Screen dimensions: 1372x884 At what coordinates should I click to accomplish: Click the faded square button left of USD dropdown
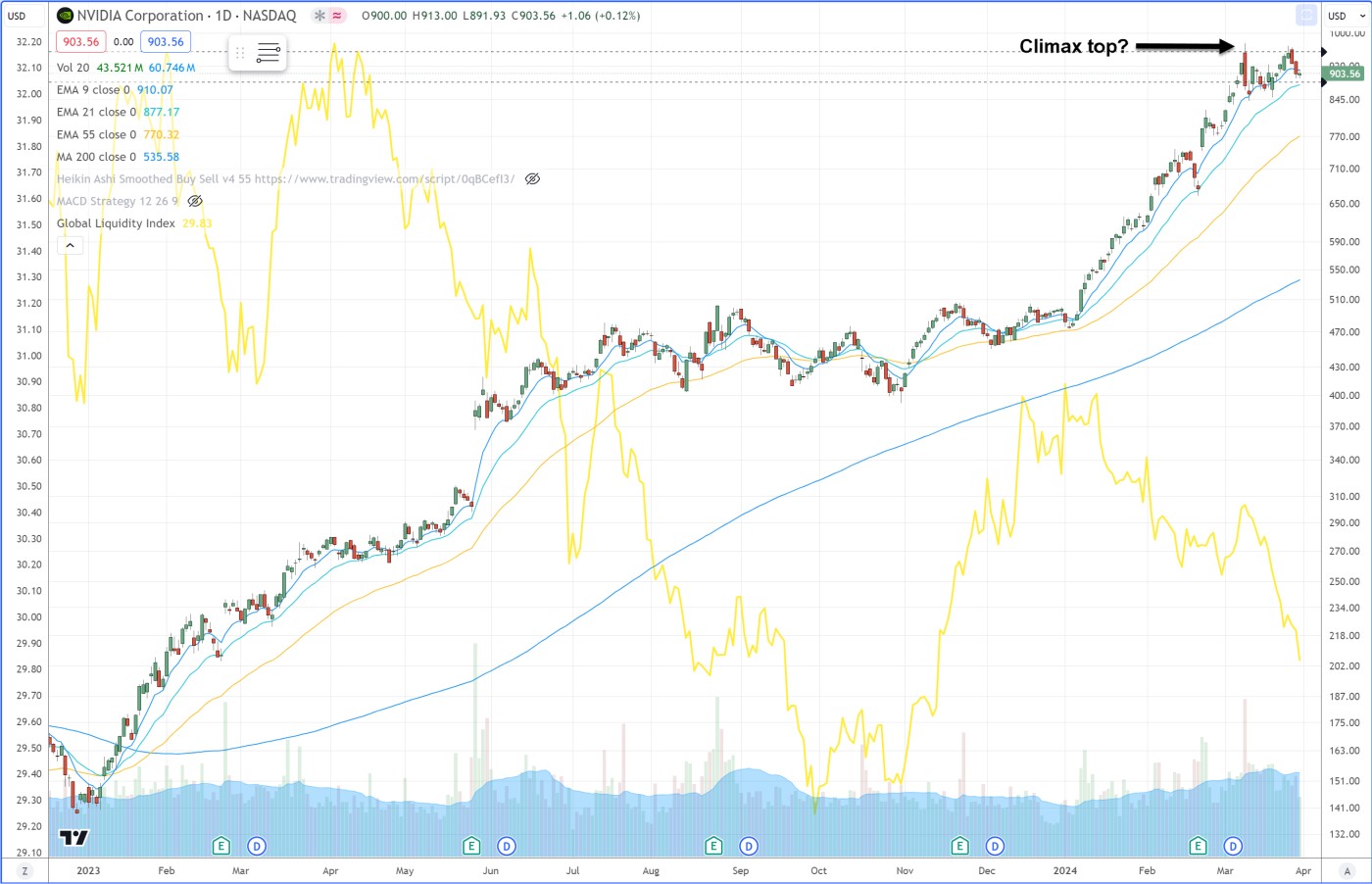1305,15
